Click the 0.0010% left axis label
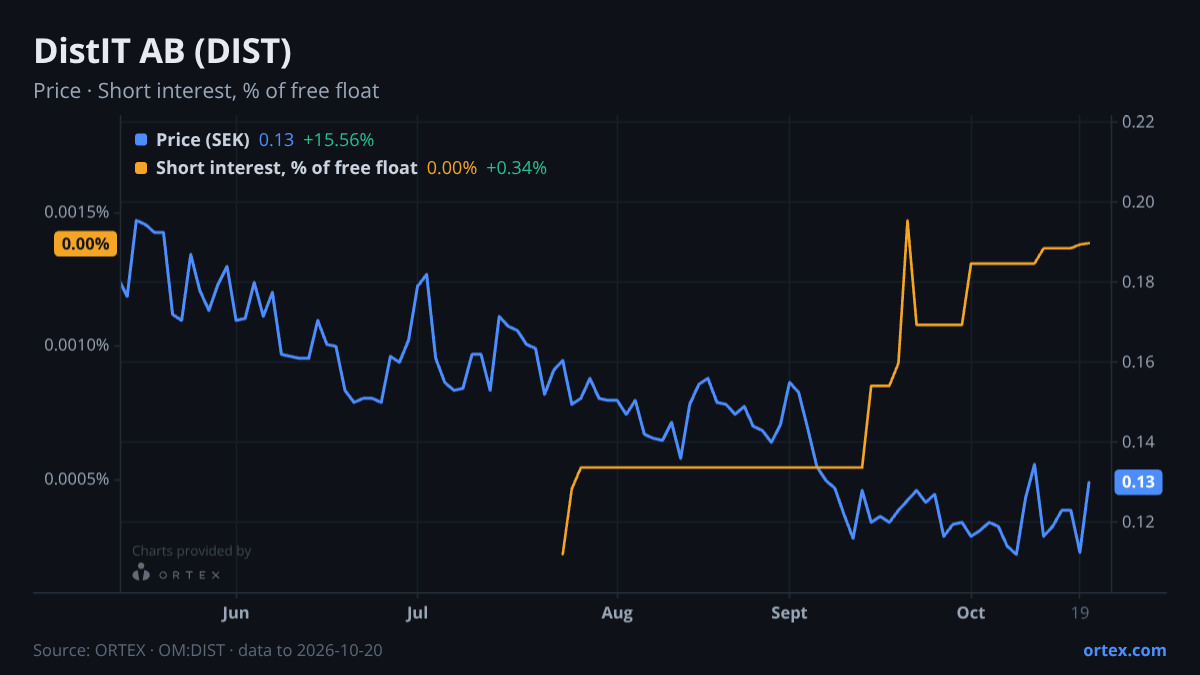Screen dimensions: 1200x675 (77, 346)
